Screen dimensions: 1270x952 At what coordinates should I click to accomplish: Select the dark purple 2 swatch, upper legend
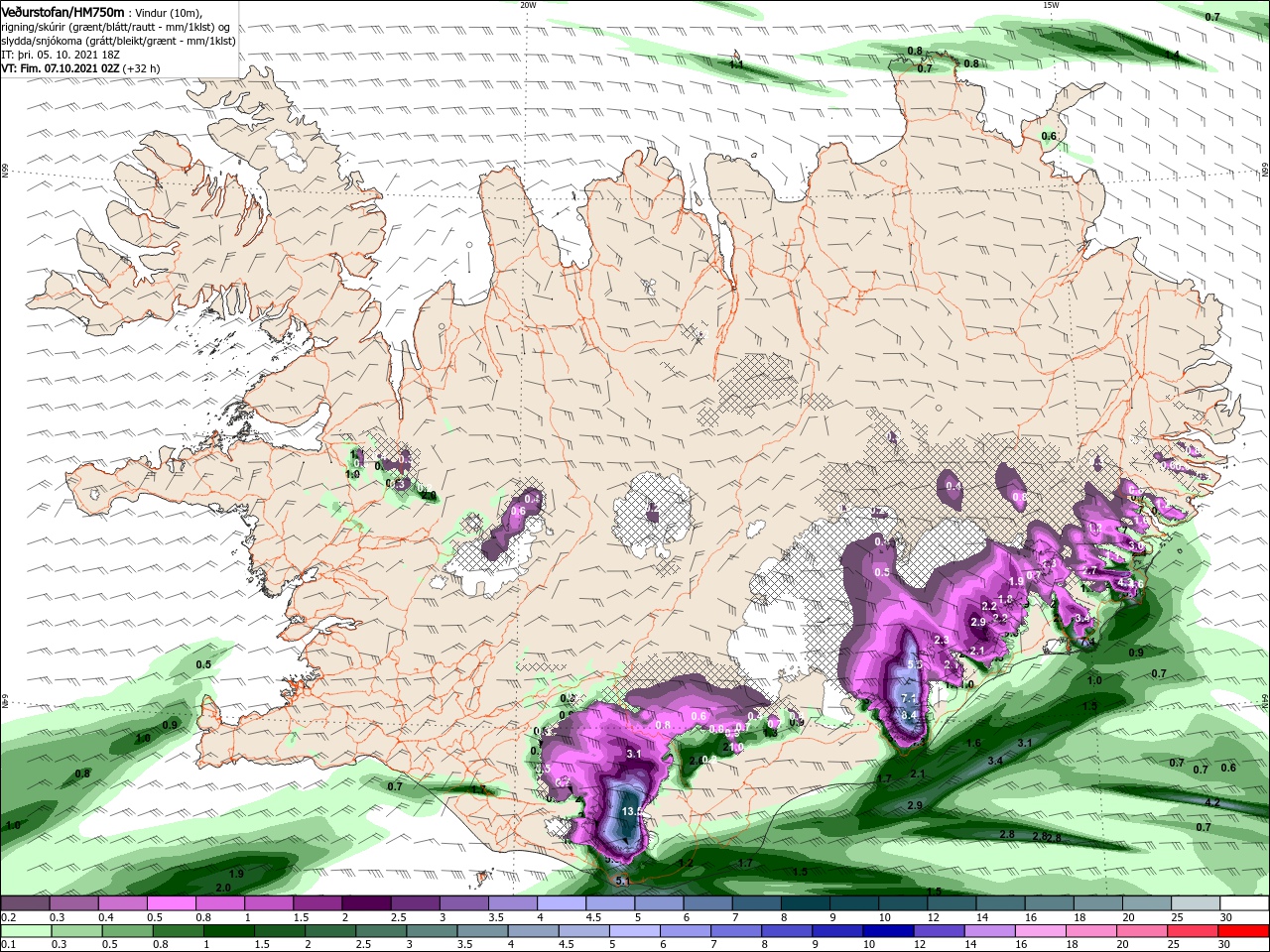pyautogui.click(x=366, y=903)
